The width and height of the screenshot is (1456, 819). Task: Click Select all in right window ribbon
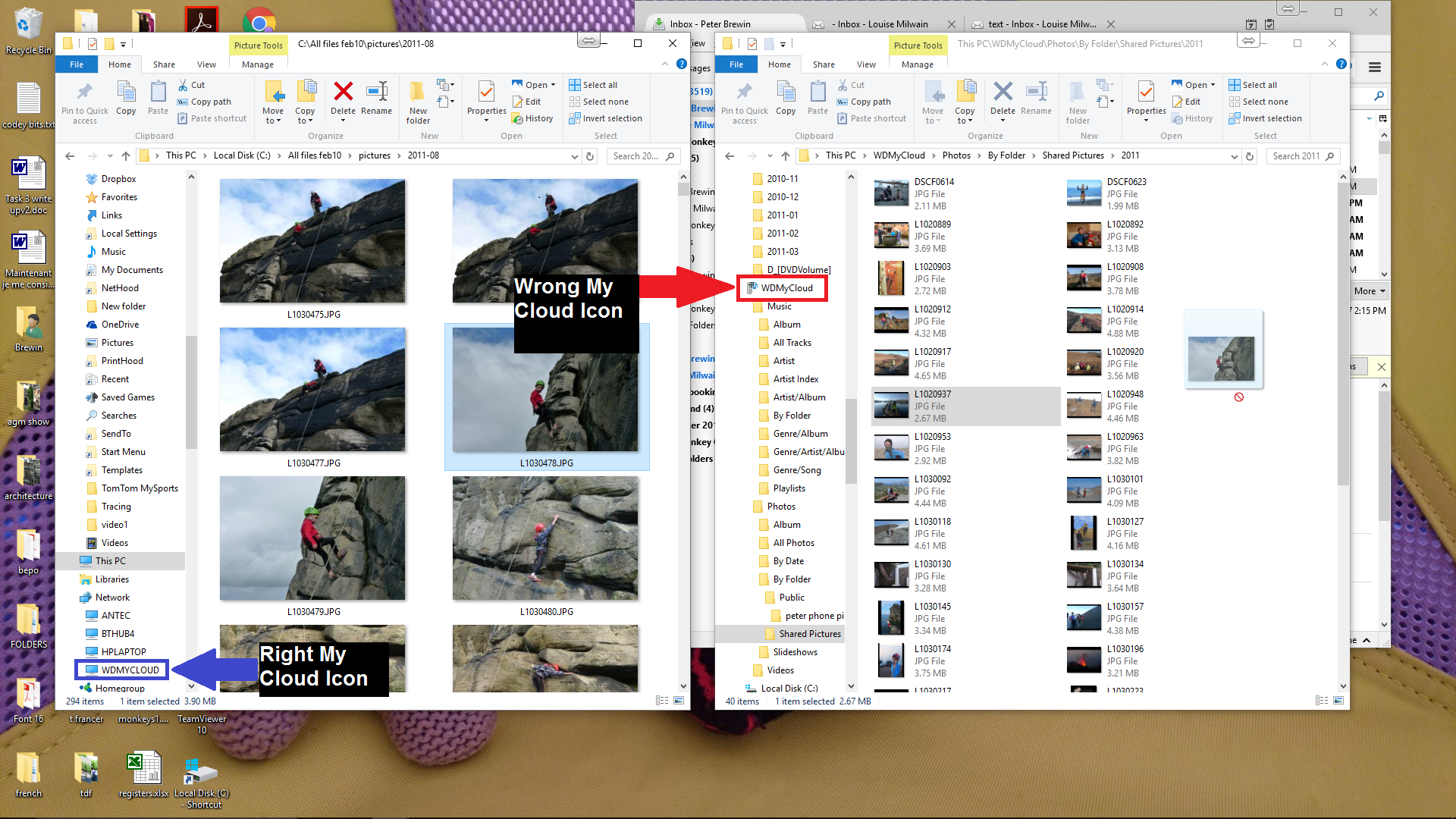[1259, 85]
